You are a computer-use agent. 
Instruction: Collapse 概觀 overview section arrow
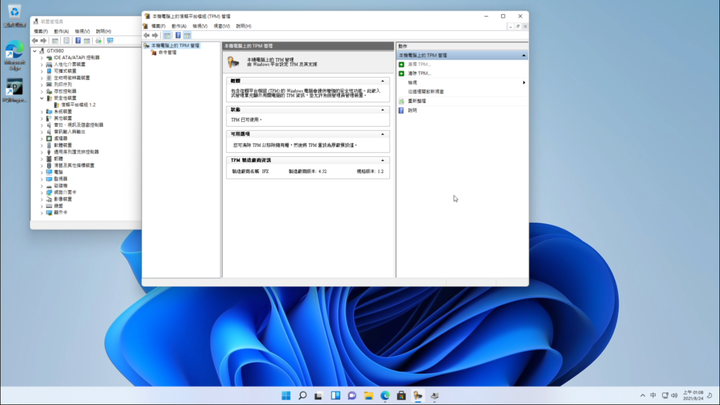pyautogui.click(x=382, y=81)
